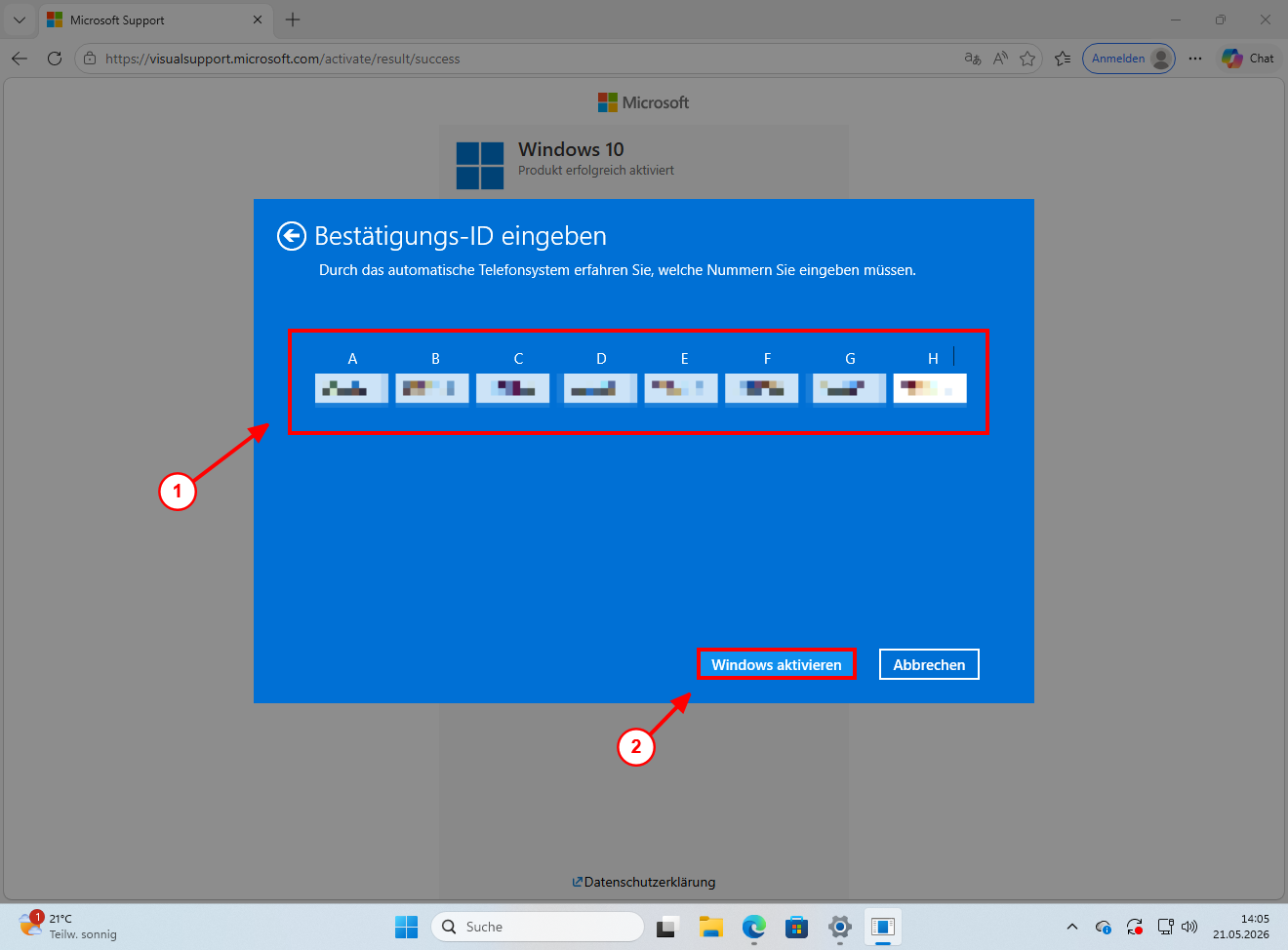Open the weather widget on taskbar

coord(68,927)
